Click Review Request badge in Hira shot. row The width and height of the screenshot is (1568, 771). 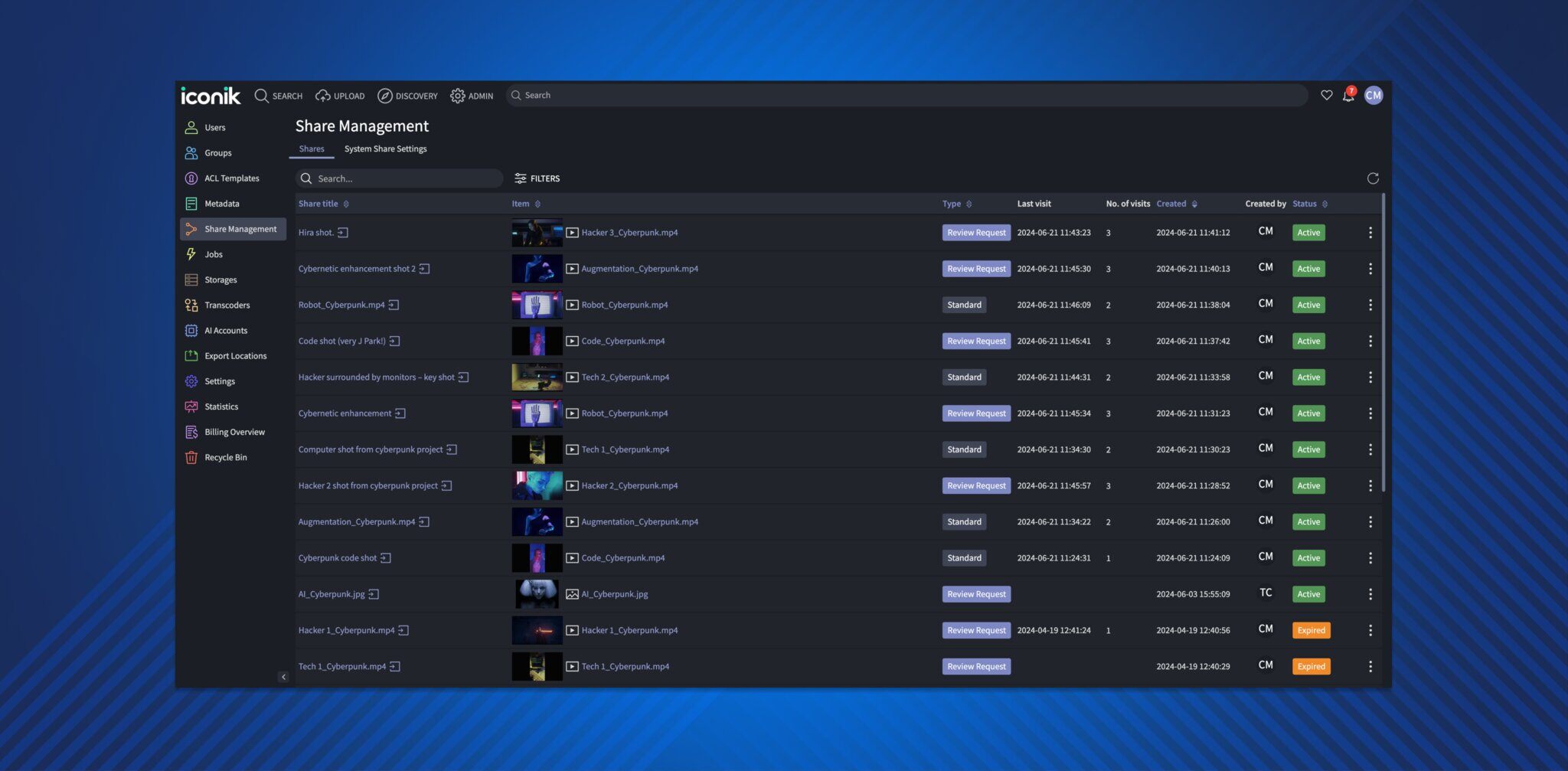[976, 233]
